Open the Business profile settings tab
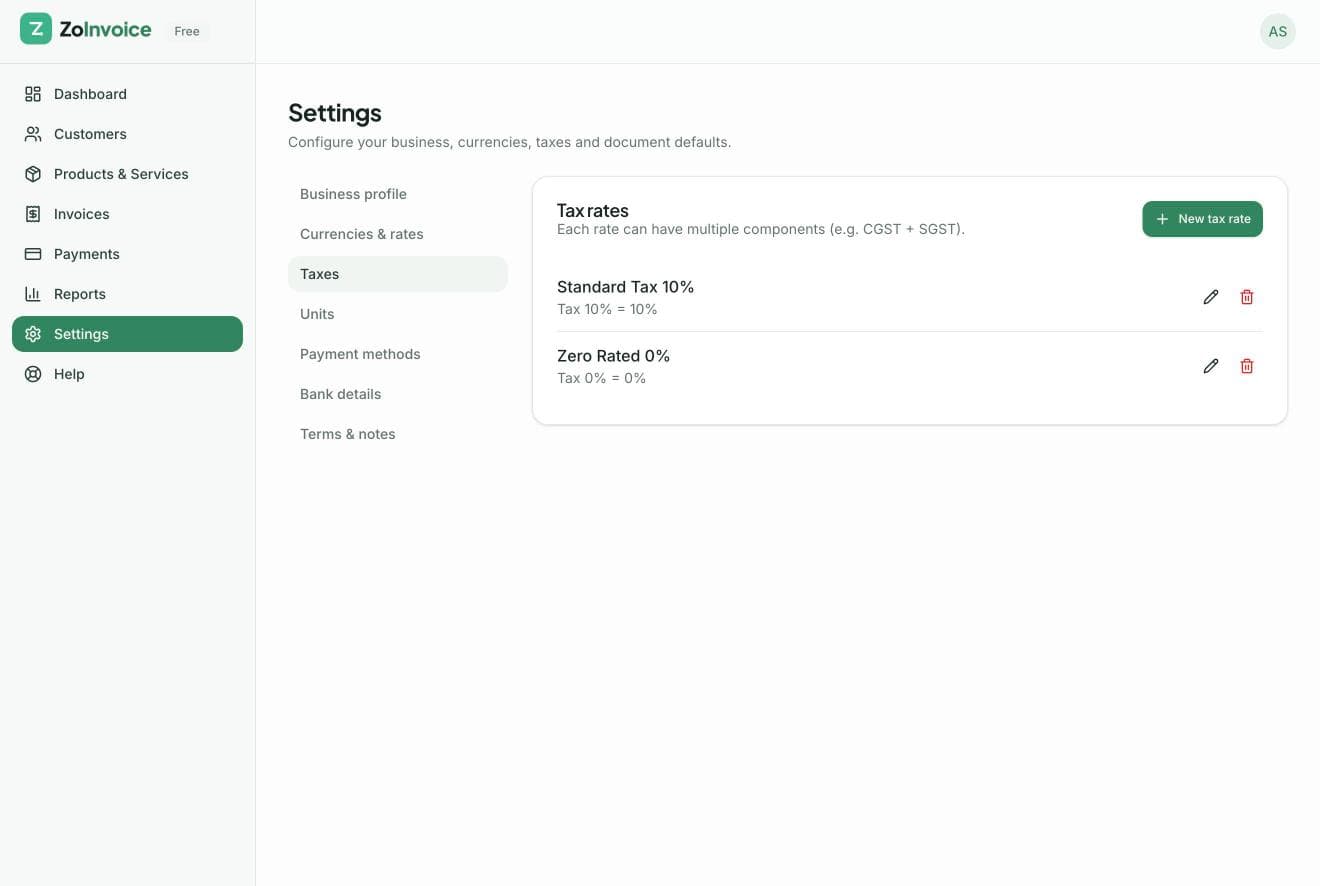The width and height of the screenshot is (1320, 886). [398, 194]
